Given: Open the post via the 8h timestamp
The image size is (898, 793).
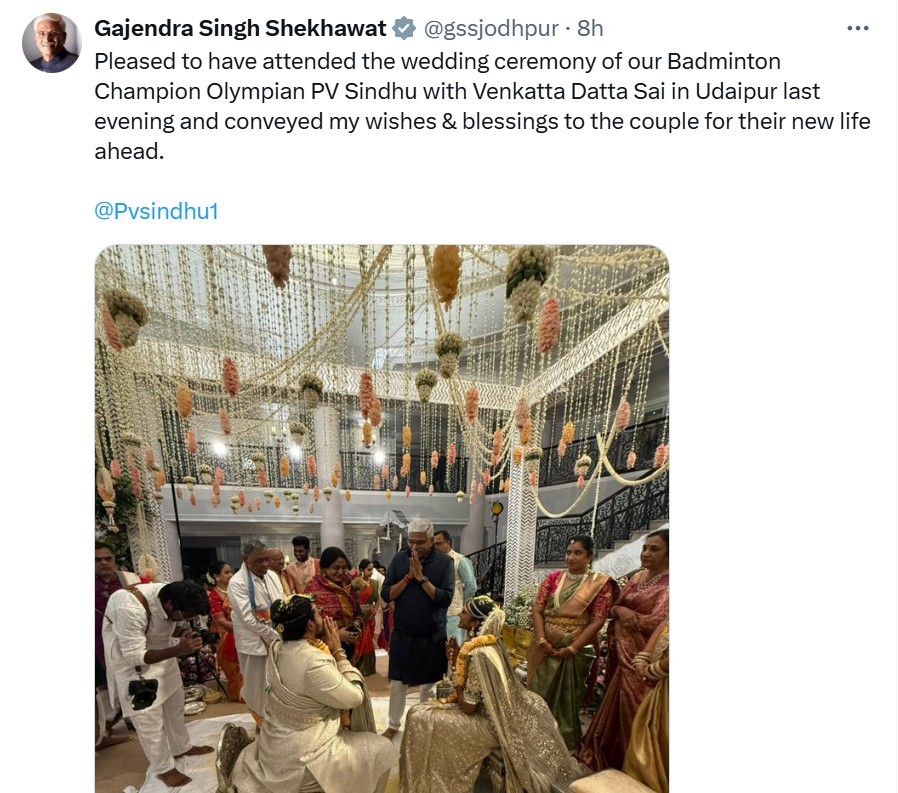Looking at the screenshot, I should pyautogui.click(x=590, y=28).
